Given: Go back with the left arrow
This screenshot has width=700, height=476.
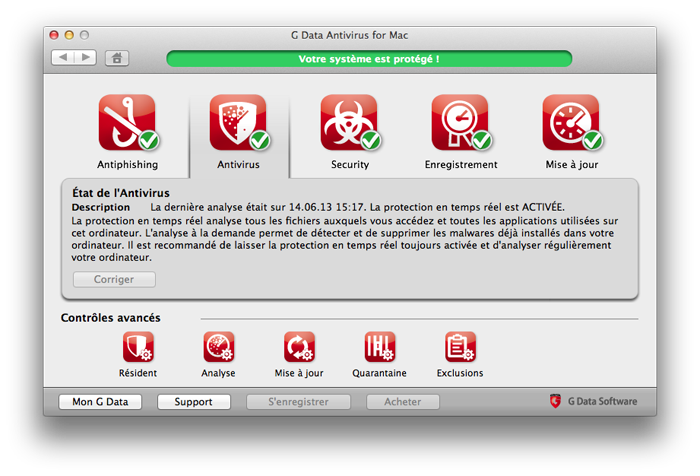Looking at the screenshot, I should (63, 57).
